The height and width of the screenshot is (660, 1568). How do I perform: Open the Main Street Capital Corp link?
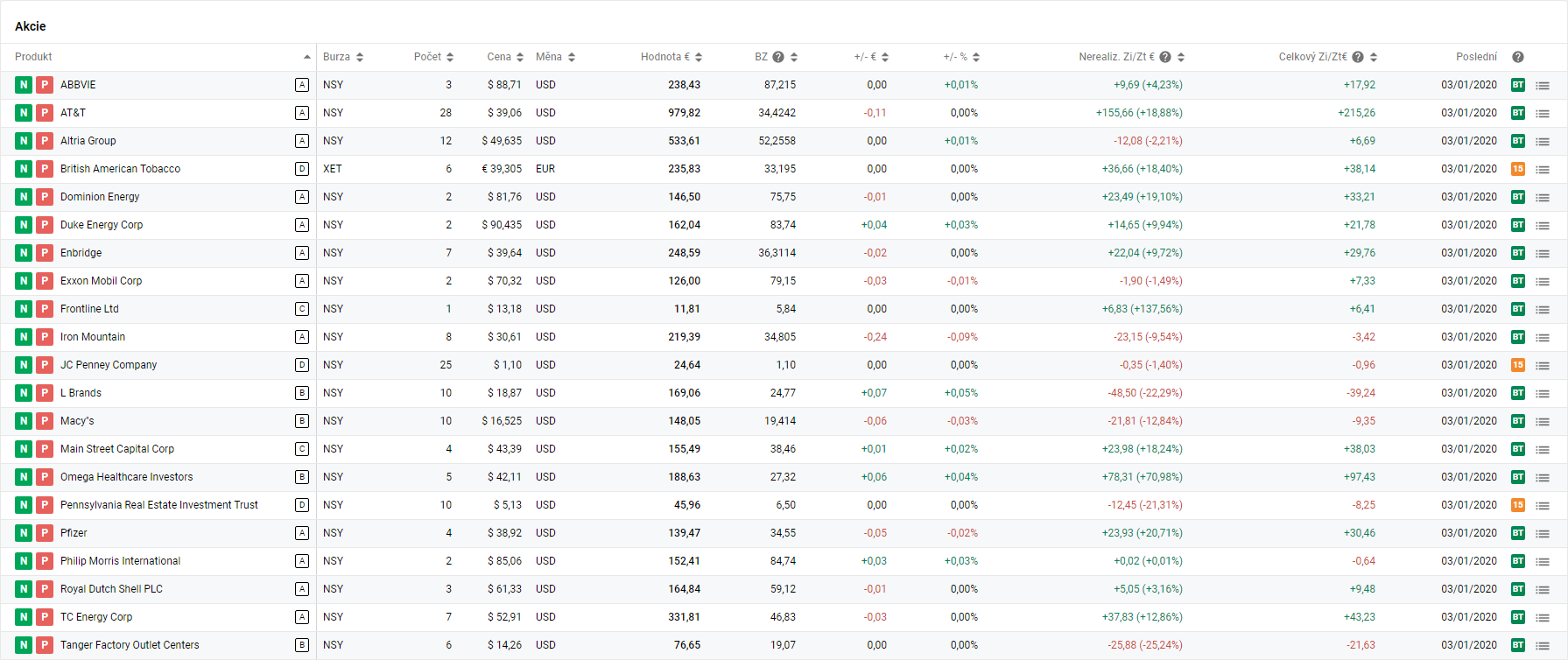[x=117, y=449]
